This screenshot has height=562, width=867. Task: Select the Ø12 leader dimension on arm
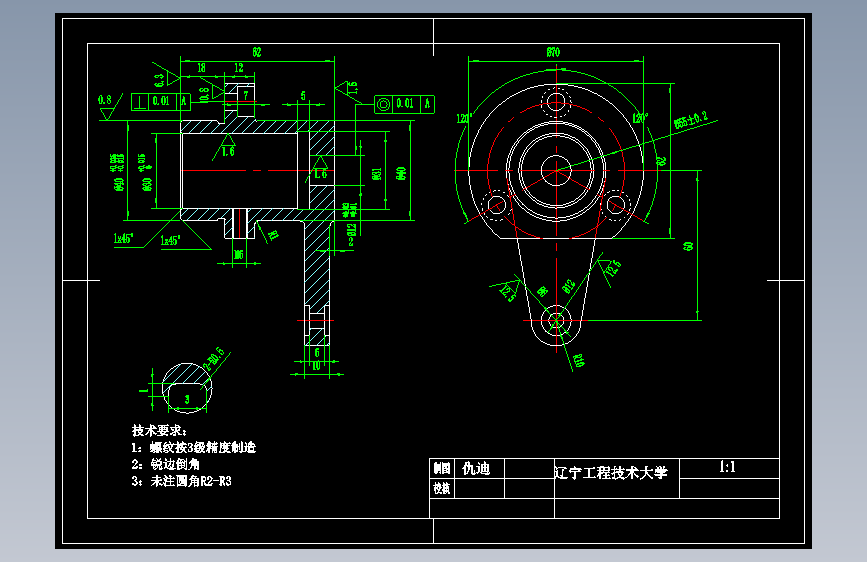pyautogui.click(x=568, y=287)
